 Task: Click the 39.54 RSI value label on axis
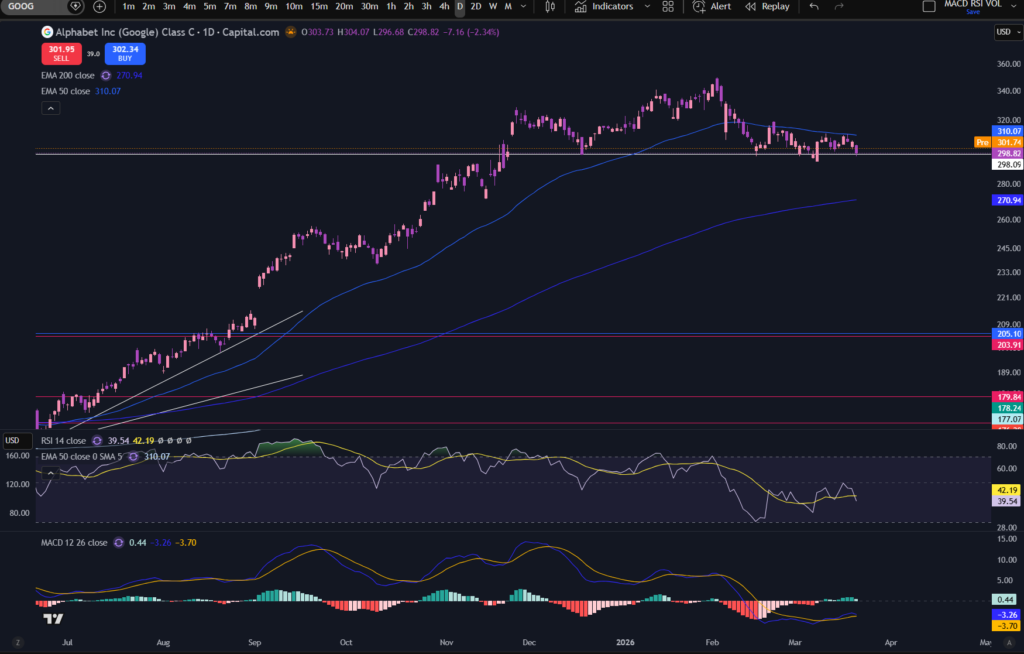1006,501
